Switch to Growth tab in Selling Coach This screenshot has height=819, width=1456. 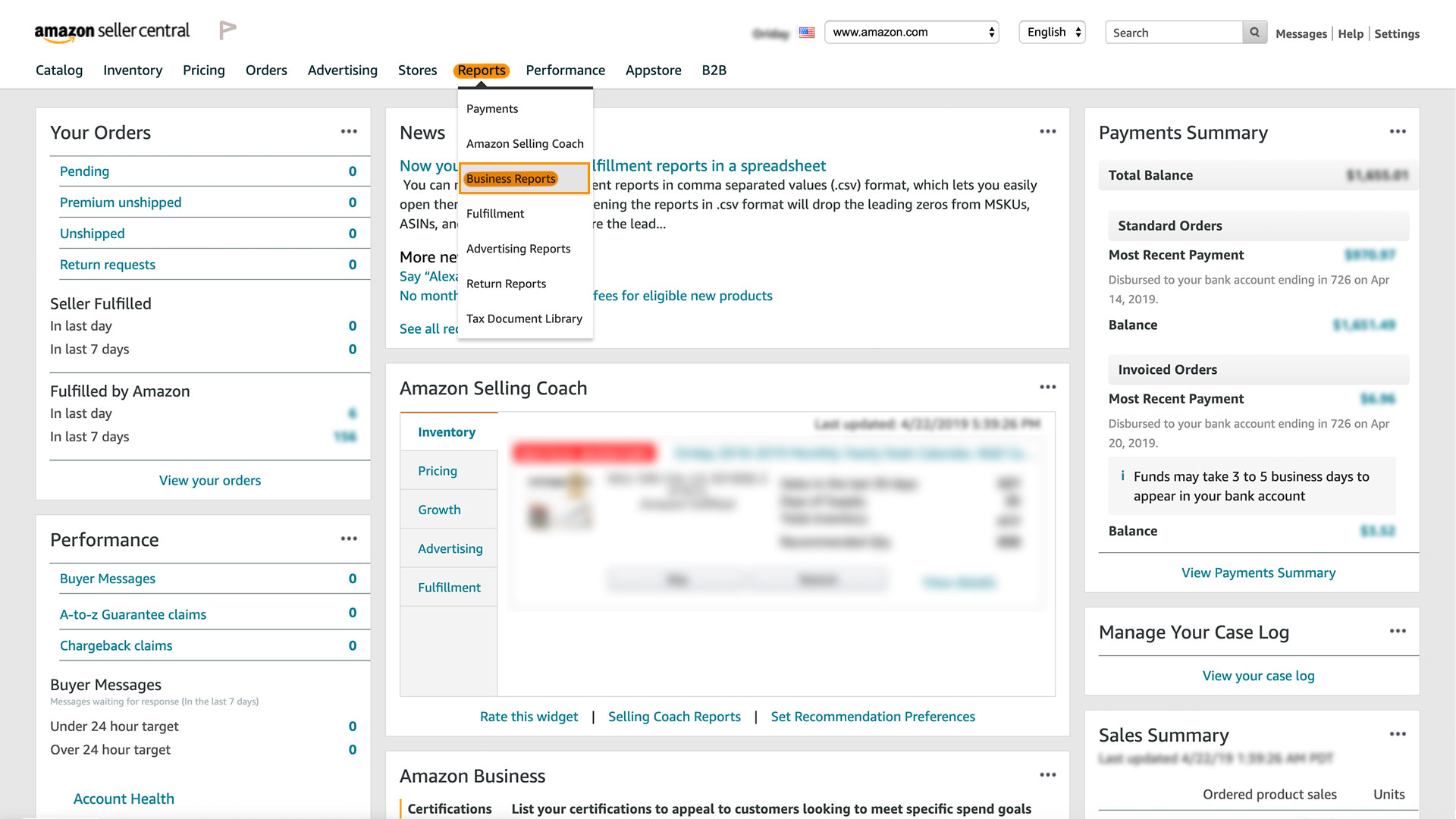pyautogui.click(x=448, y=510)
